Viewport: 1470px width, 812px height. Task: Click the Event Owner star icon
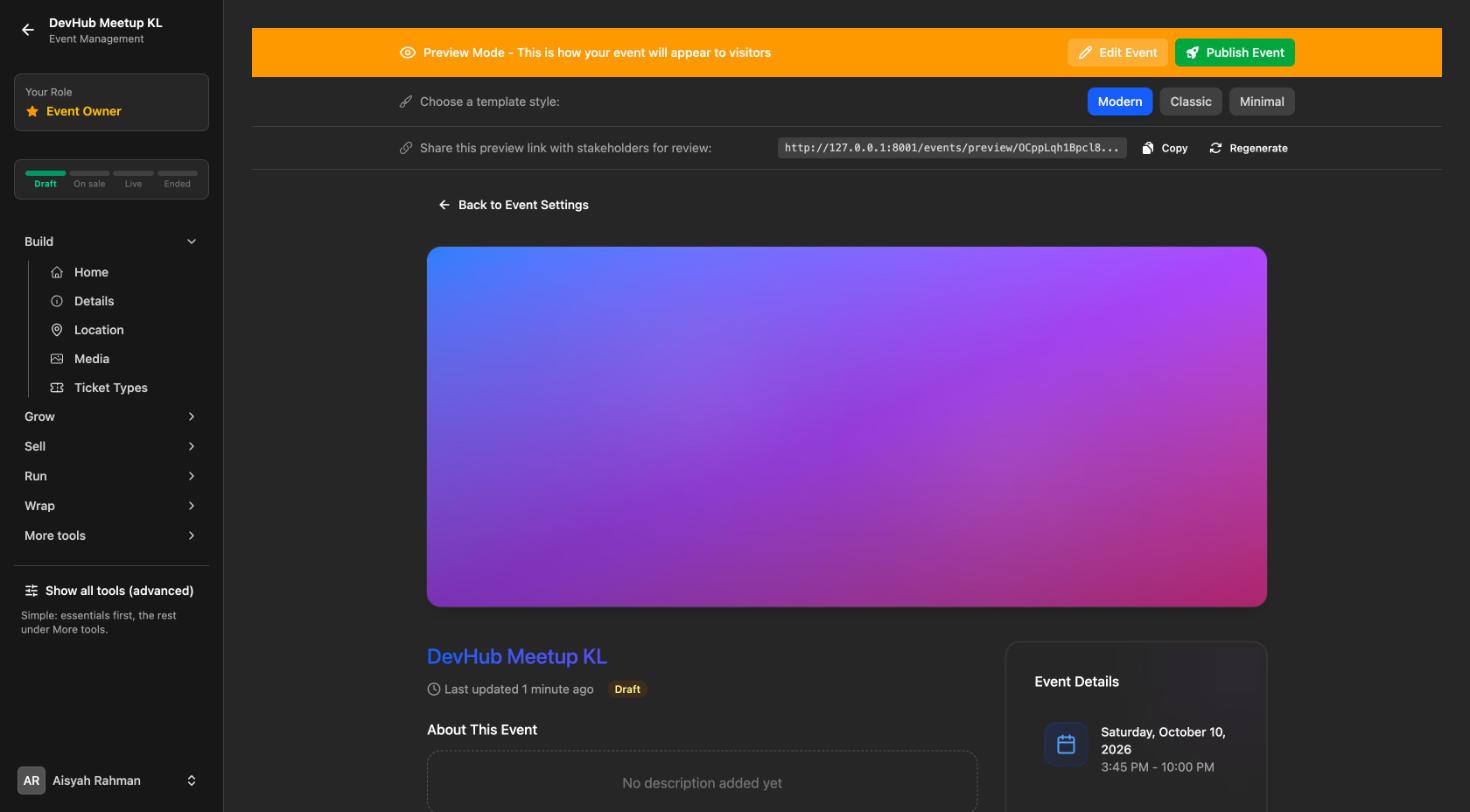point(32,111)
